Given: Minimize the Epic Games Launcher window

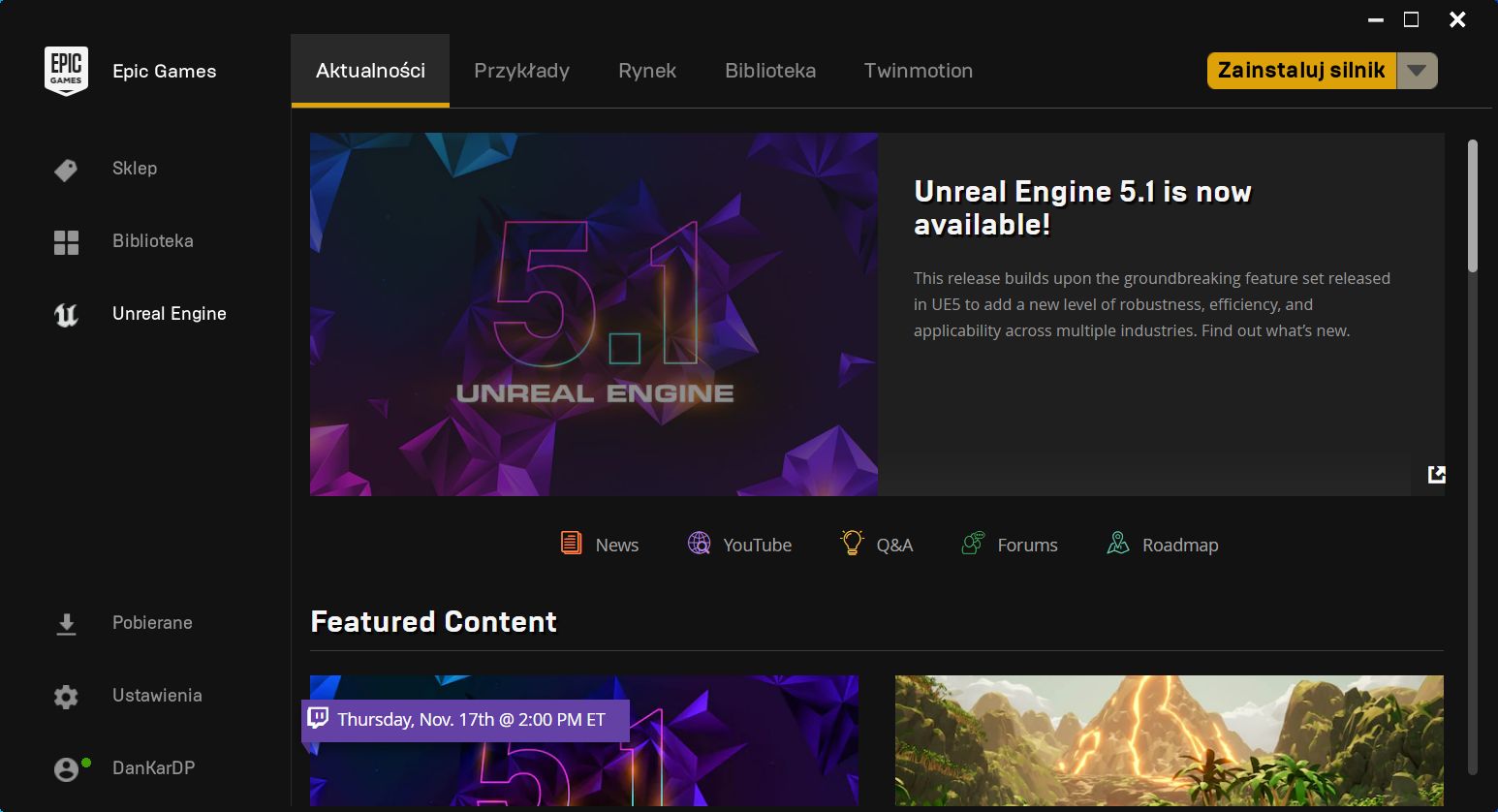Looking at the screenshot, I should tap(1376, 19).
